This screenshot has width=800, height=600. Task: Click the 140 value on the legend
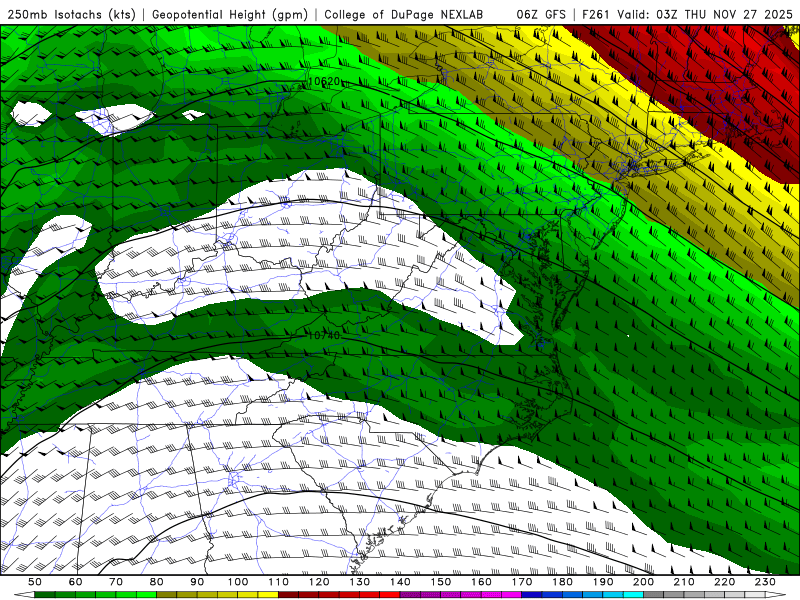coord(400,582)
